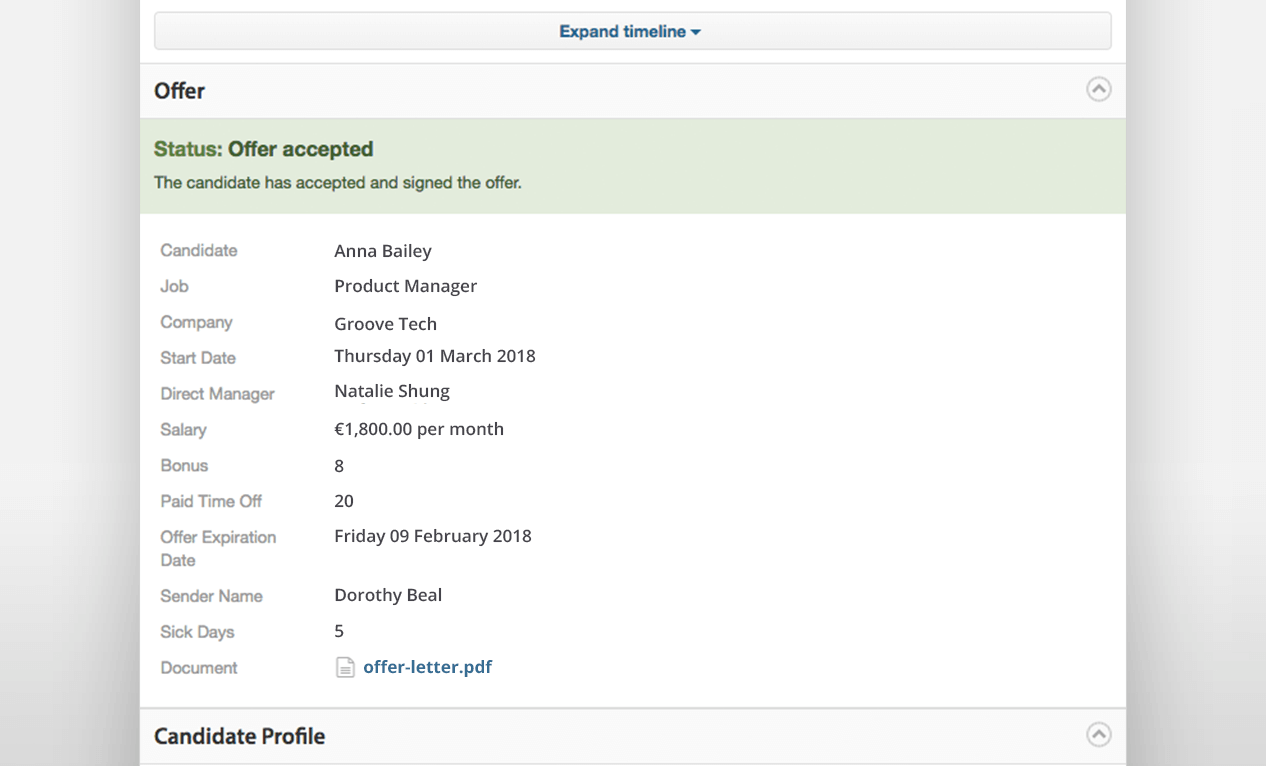Click the Paid Time Off value 20

pos(344,501)
